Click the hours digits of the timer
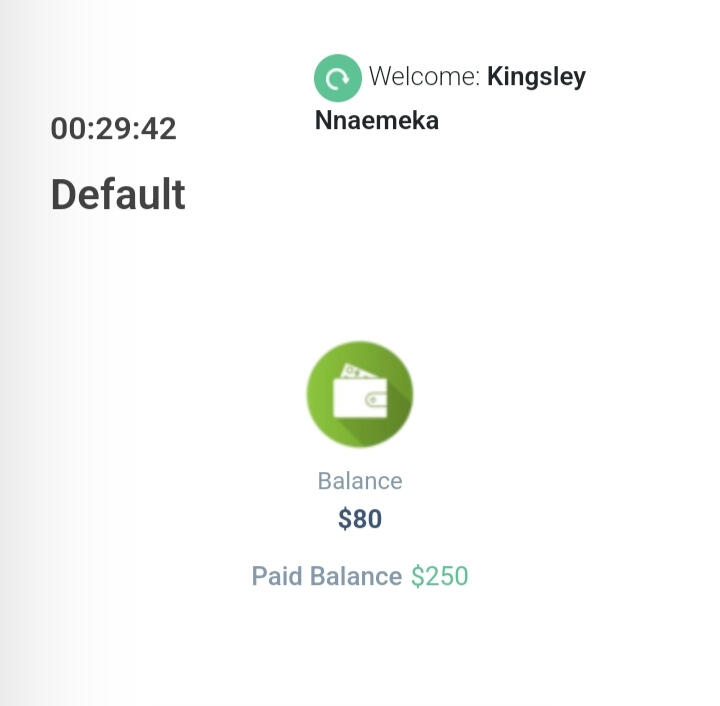The image size is (720, 706). point(67,129)
